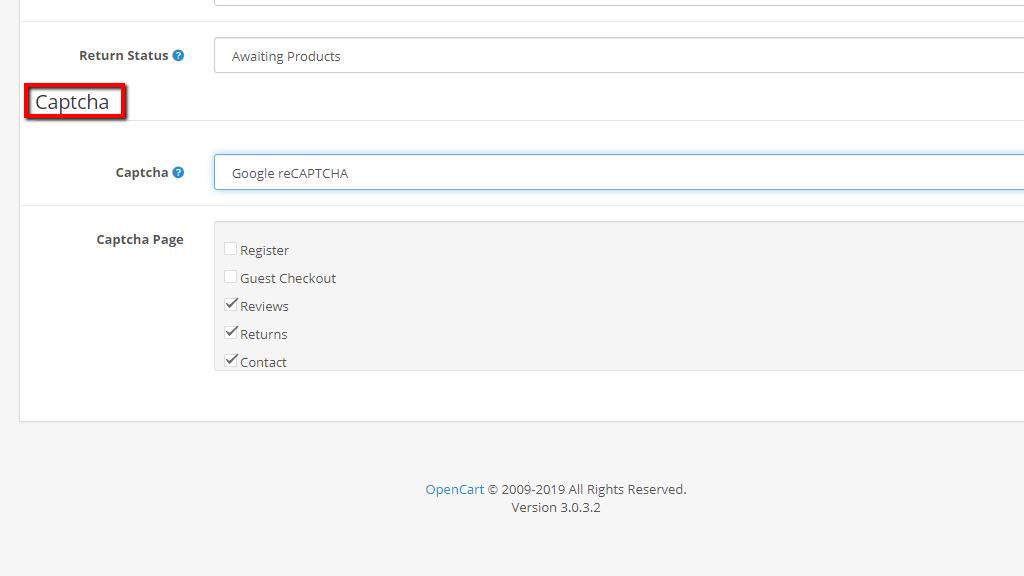Click the Version 3.0.3.2 footer text

click(x=555, y=507)
